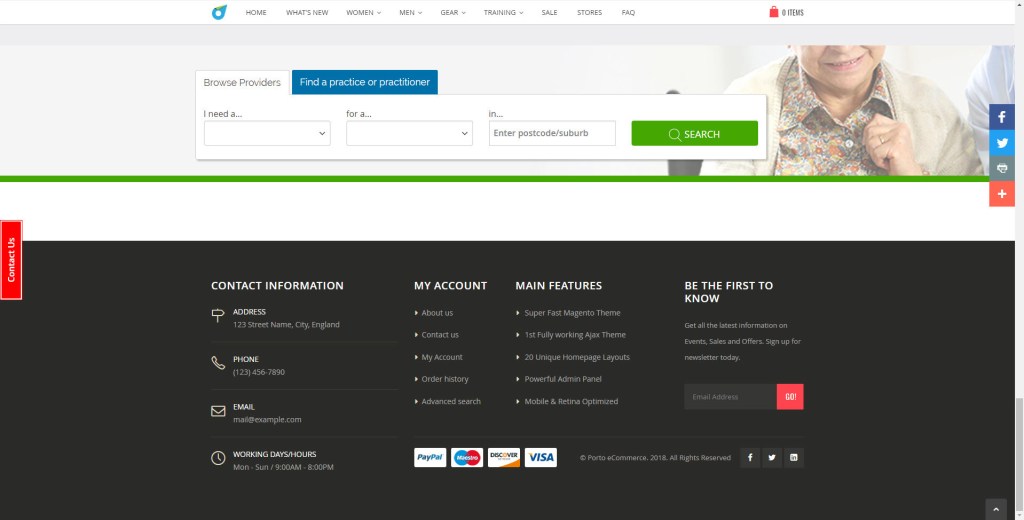Open the 'for a...' dropdown
This screenshot has height=520, width=1024.
[409, 133]
